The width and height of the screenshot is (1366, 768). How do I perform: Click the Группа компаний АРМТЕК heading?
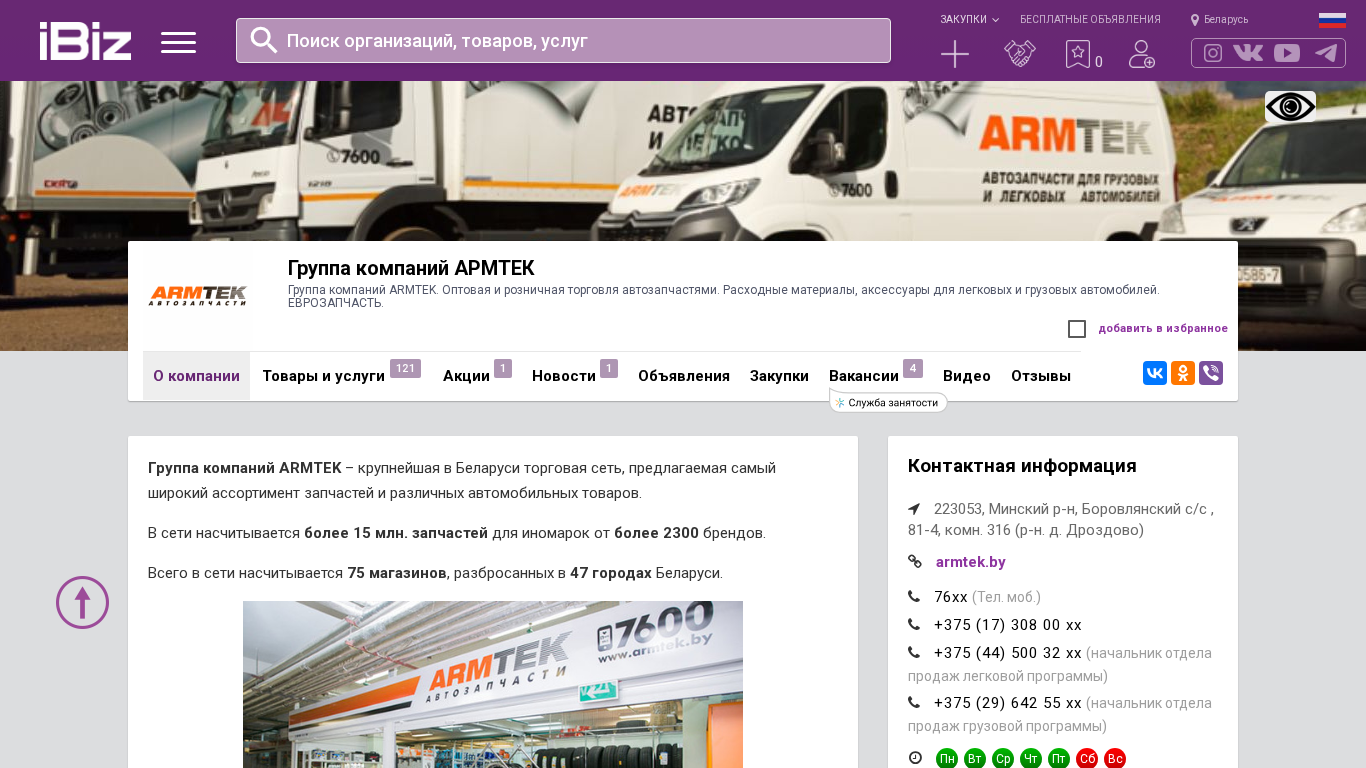411,268
